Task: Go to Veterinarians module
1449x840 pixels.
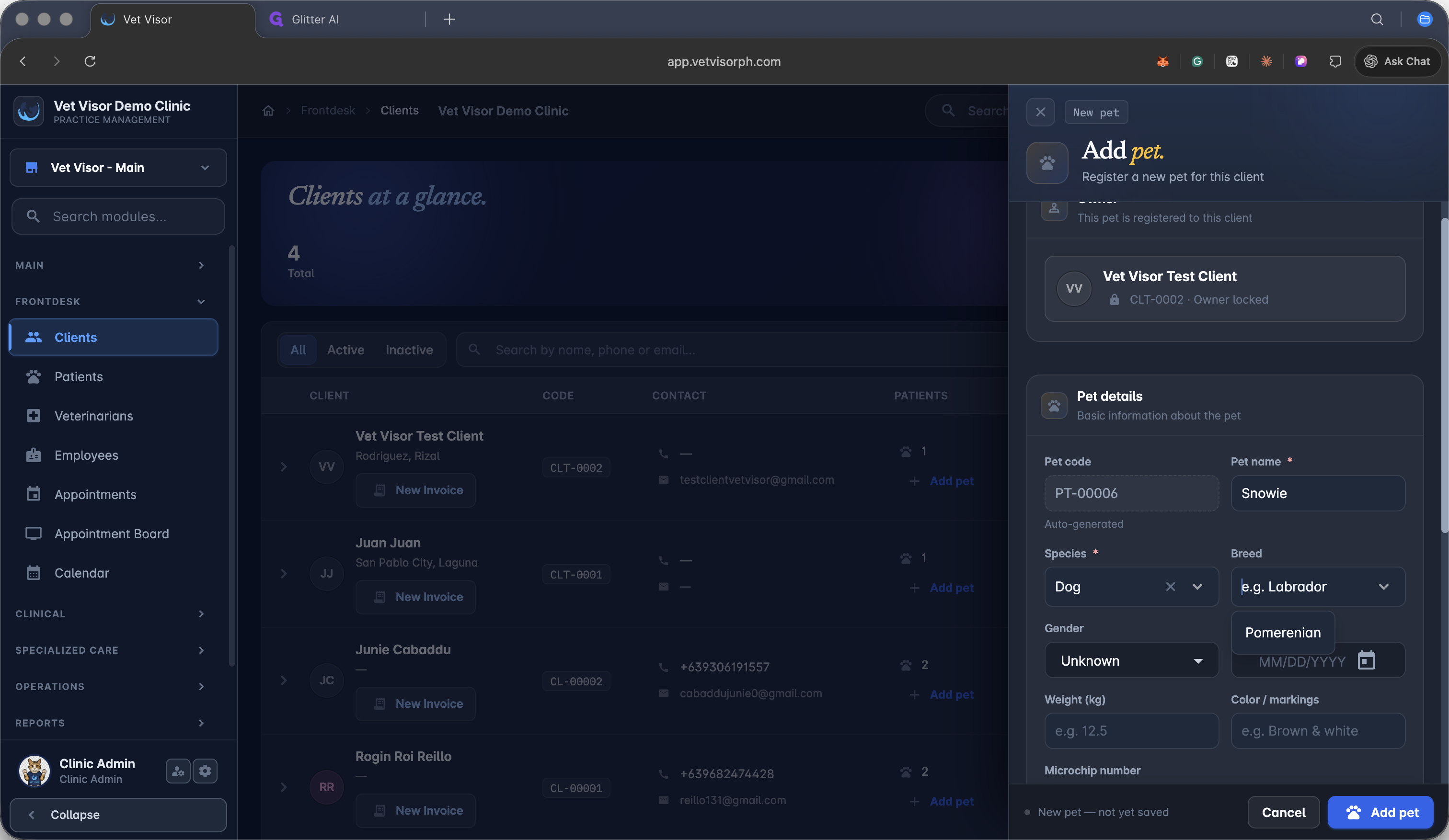Action: pyautogui.click(x=114, y=416)
